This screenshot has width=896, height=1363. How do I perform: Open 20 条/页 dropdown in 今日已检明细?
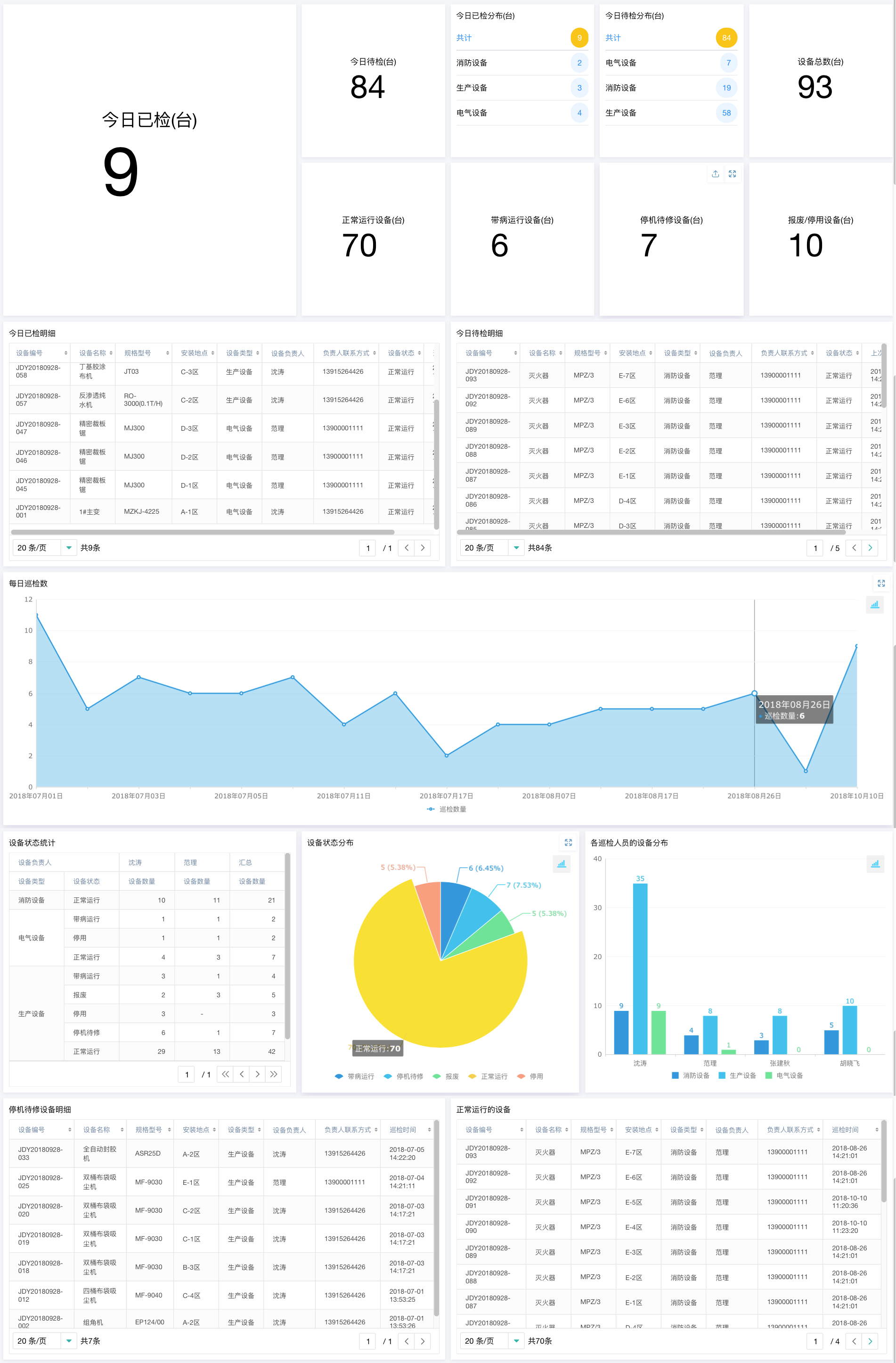pos(45,548)
